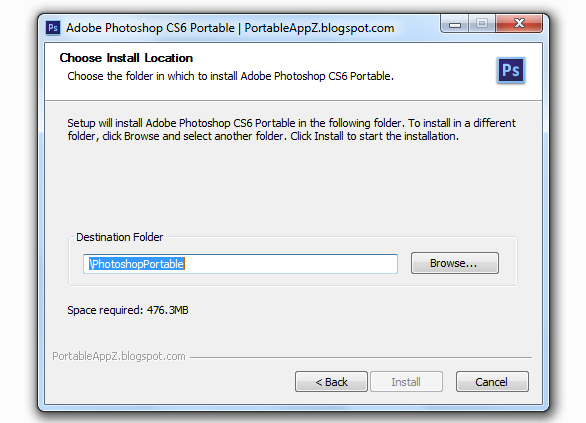Click the blank area above Destination Folder
Image resolution: width=586 pixels, height=423 pixels.
[293, 187]
